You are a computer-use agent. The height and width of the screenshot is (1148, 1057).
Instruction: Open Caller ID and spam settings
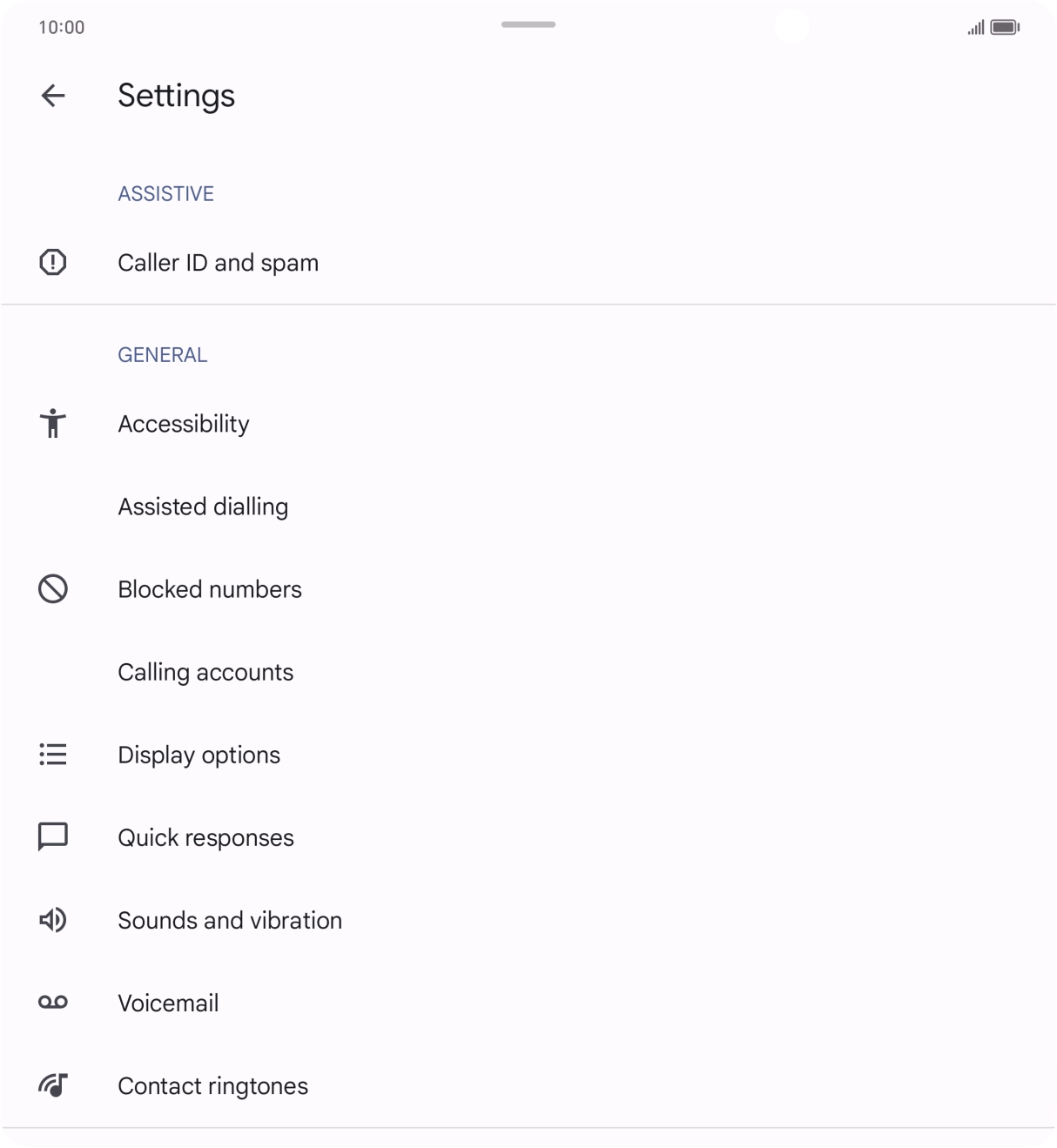(x=219, y=263)
